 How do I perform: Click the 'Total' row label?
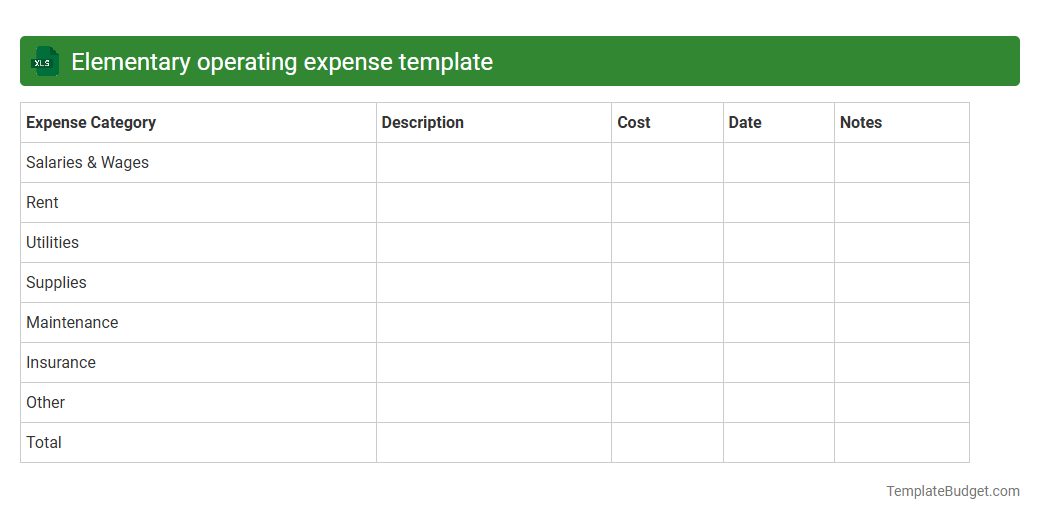click(x=44, y=442)
